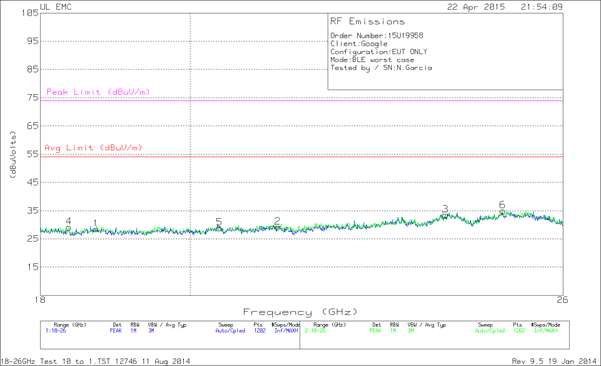Click 'Sweep' header in right table

485,325
